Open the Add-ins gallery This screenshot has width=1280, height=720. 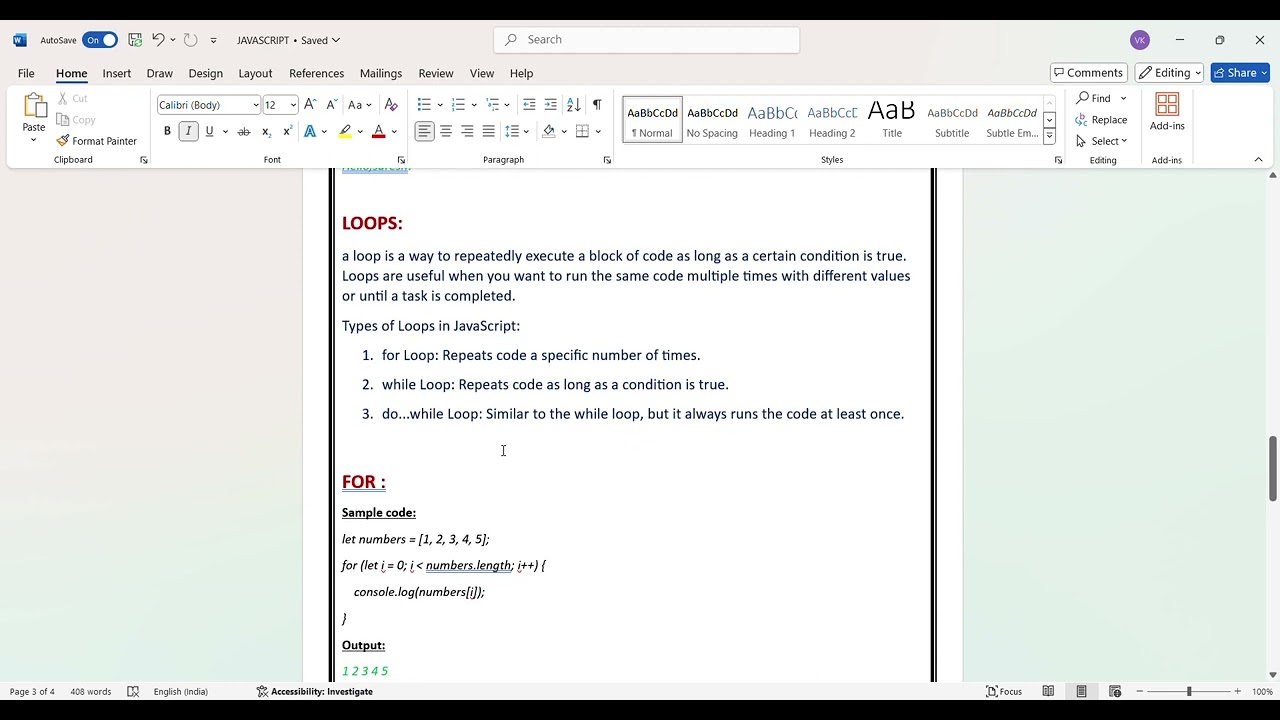1167,112
